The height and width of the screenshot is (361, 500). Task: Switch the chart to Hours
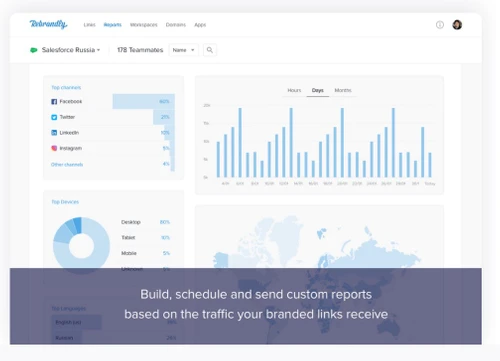tap(294, 90)
